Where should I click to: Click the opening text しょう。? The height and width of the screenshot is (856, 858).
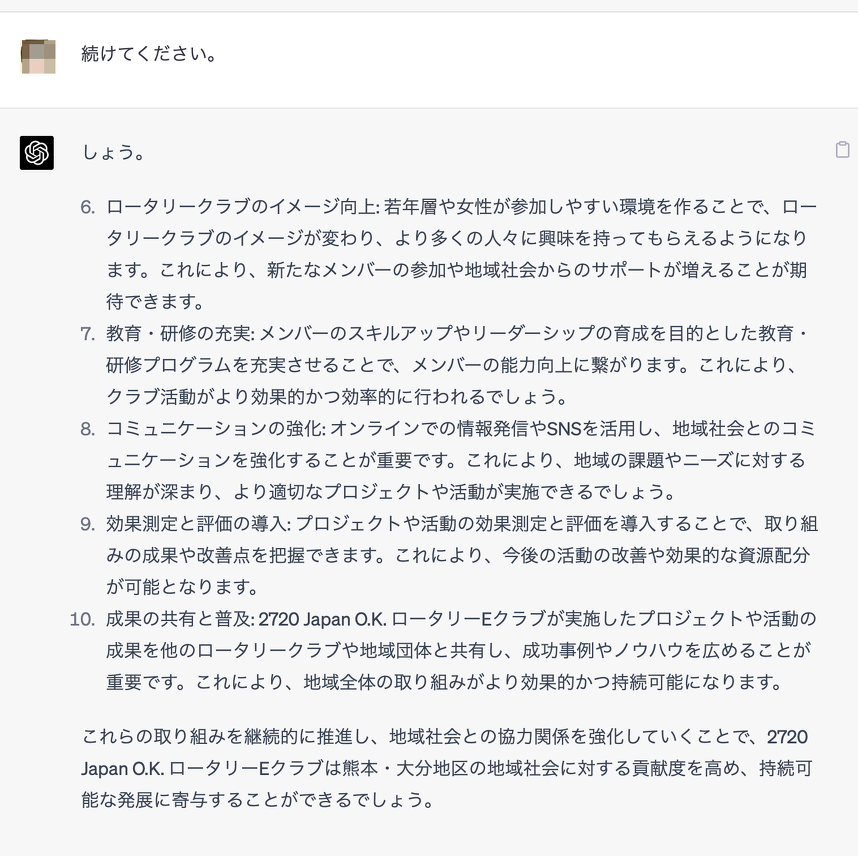pos(114,153)
